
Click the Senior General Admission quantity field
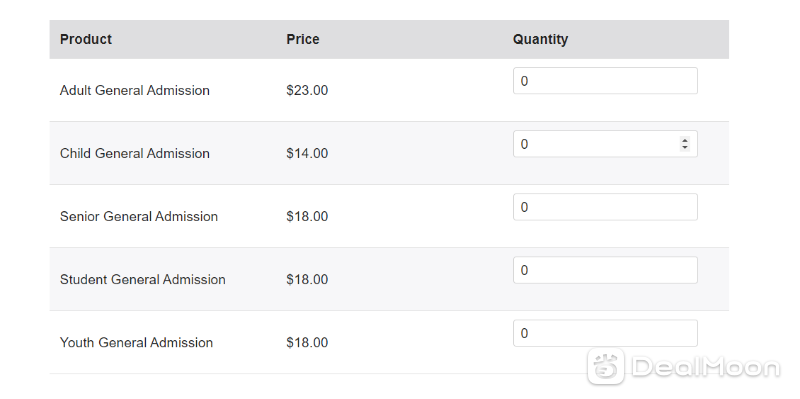pyautogui.click(x=605, y=207)
